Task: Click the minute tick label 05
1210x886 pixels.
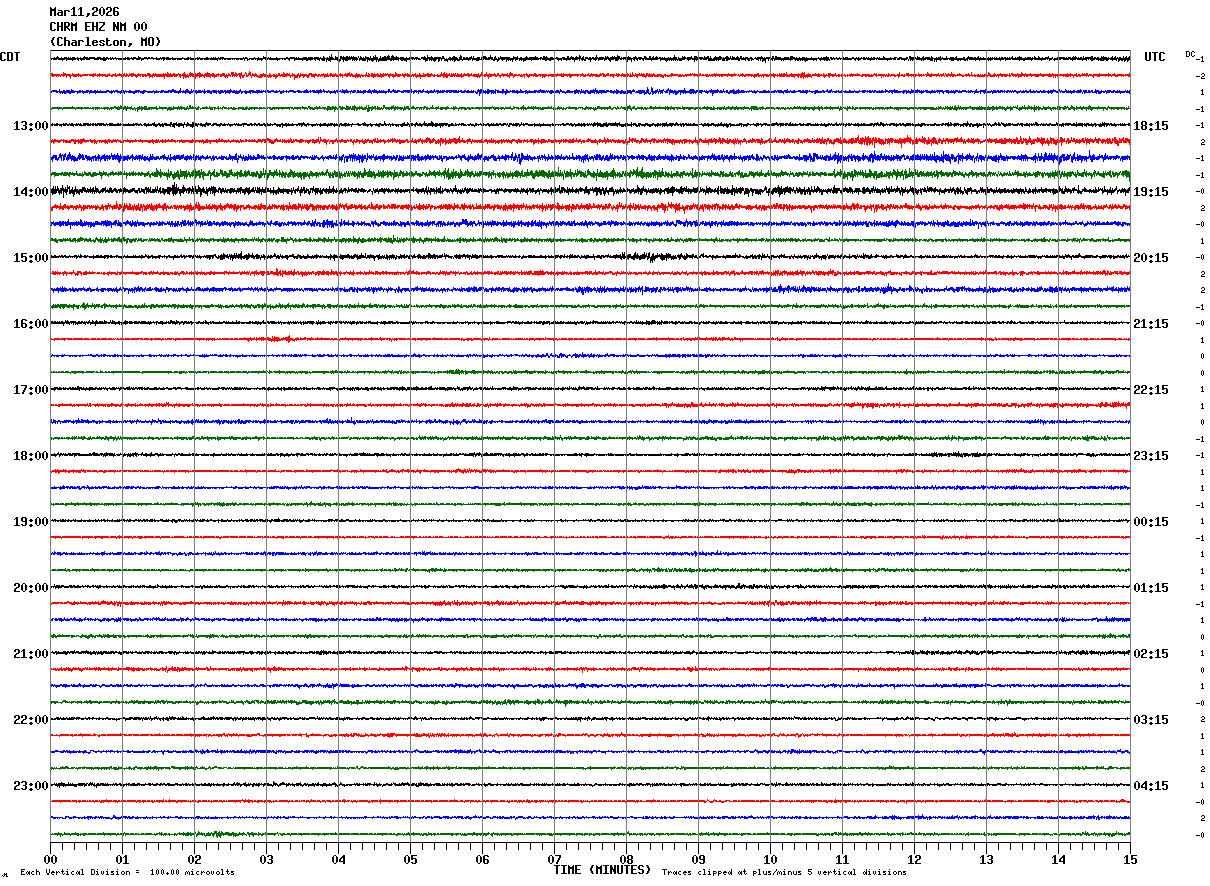Action: pos(410,859)
